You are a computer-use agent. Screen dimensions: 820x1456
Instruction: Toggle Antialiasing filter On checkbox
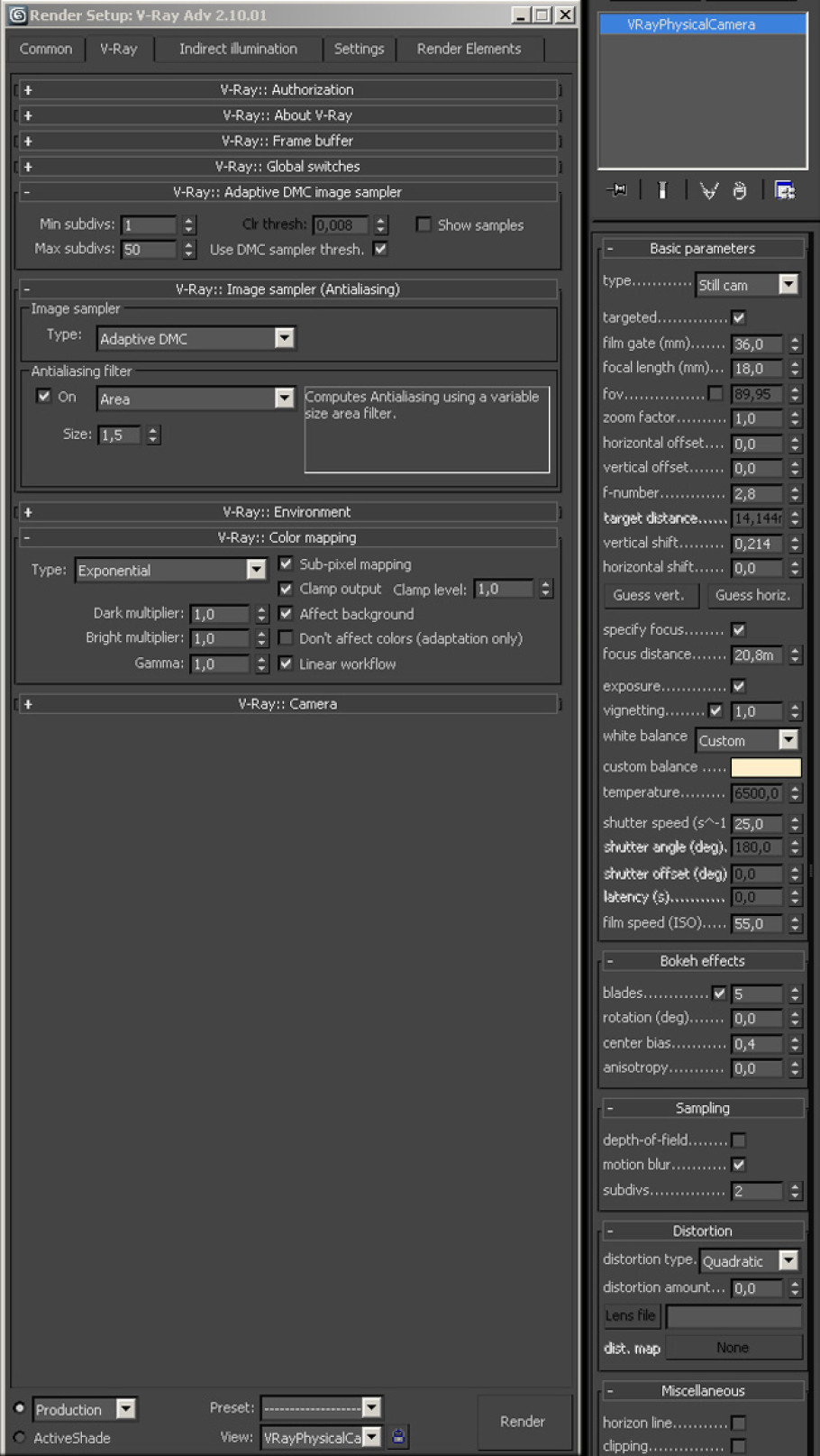[x=43, y=396]
